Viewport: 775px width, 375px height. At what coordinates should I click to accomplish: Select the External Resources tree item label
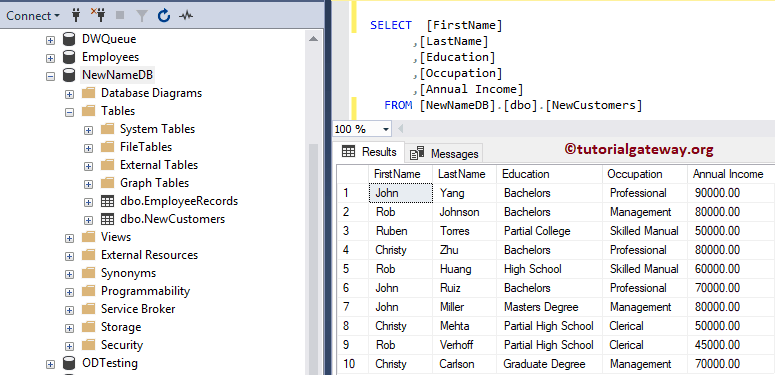[x=149, y=255]
